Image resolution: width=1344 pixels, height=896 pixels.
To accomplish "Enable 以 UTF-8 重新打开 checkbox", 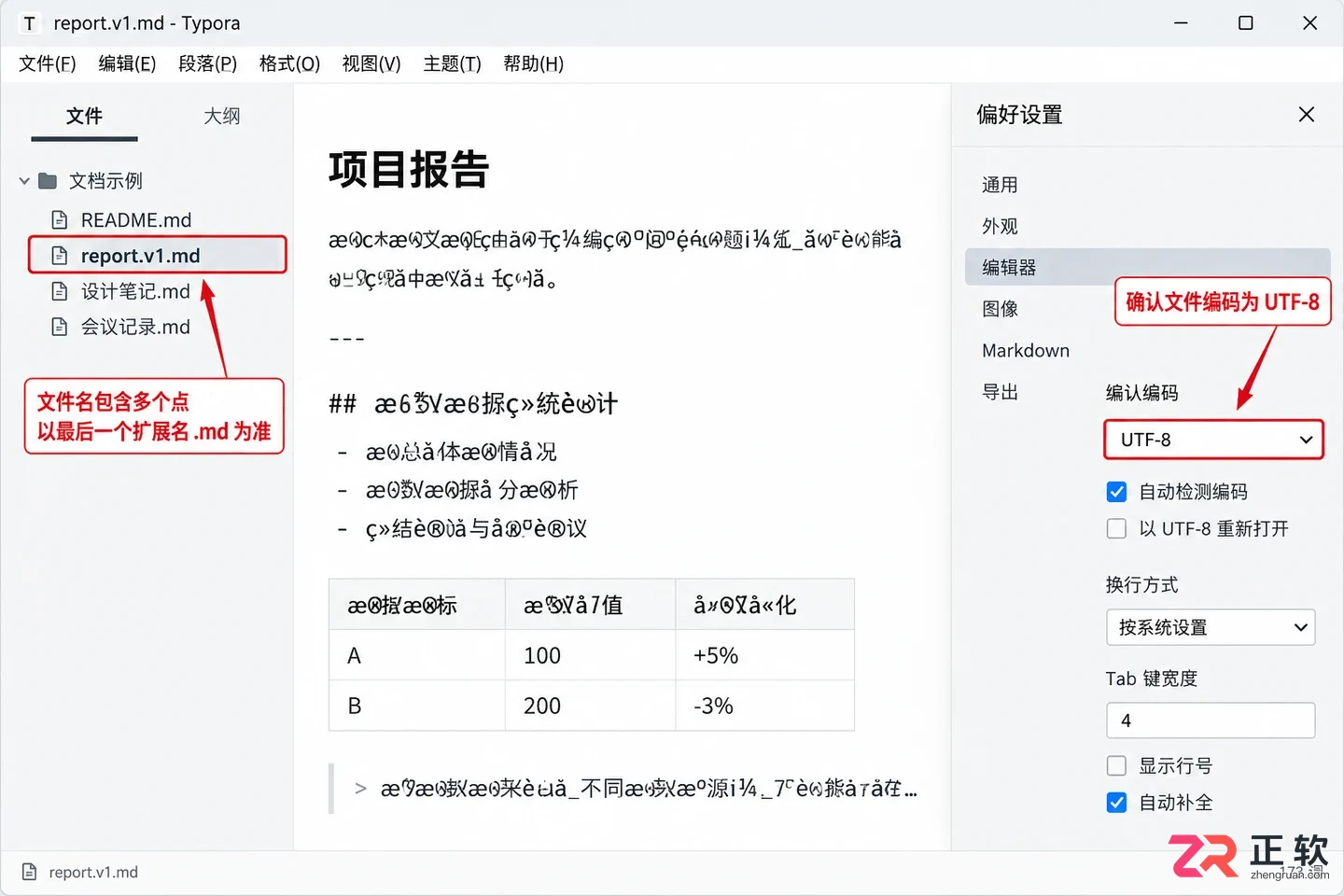I will (1116, 528).
